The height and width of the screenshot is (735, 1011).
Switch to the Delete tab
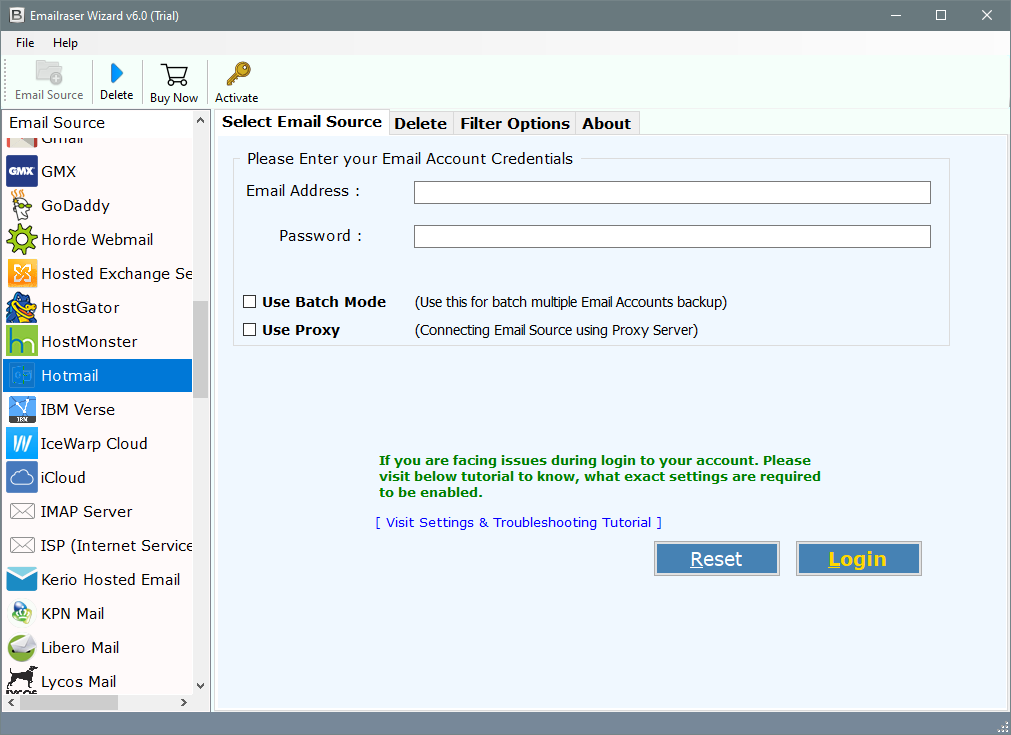pos(420,123)
